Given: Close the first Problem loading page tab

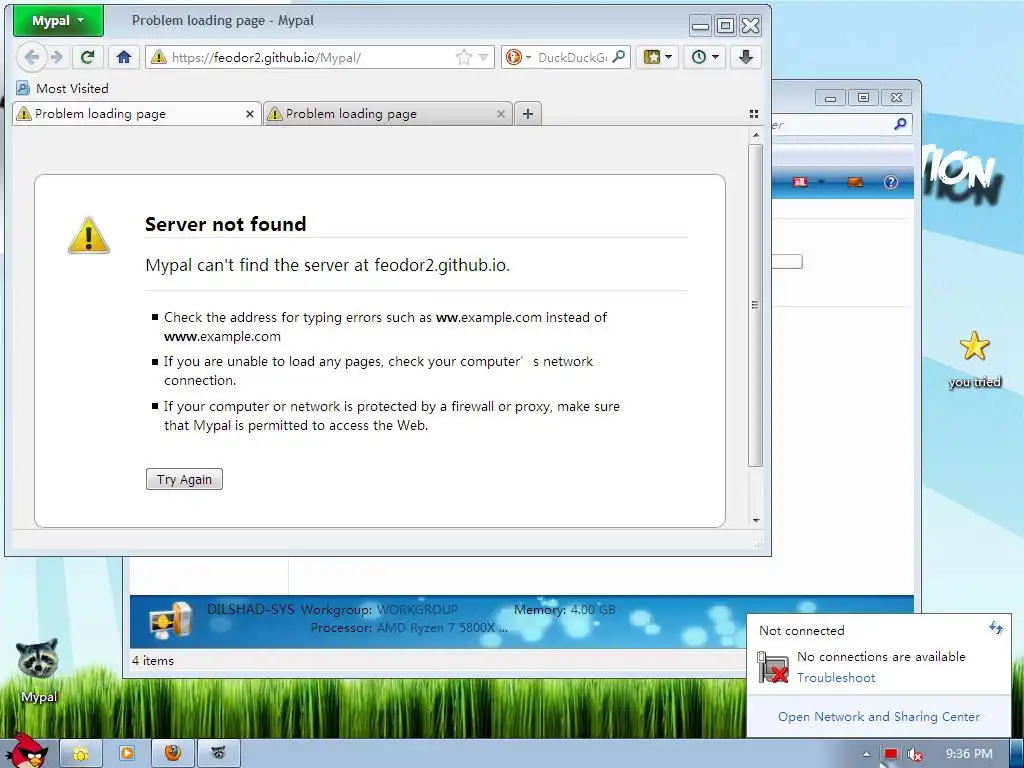Looking at the screenshot, I should (x=249, y=114).
